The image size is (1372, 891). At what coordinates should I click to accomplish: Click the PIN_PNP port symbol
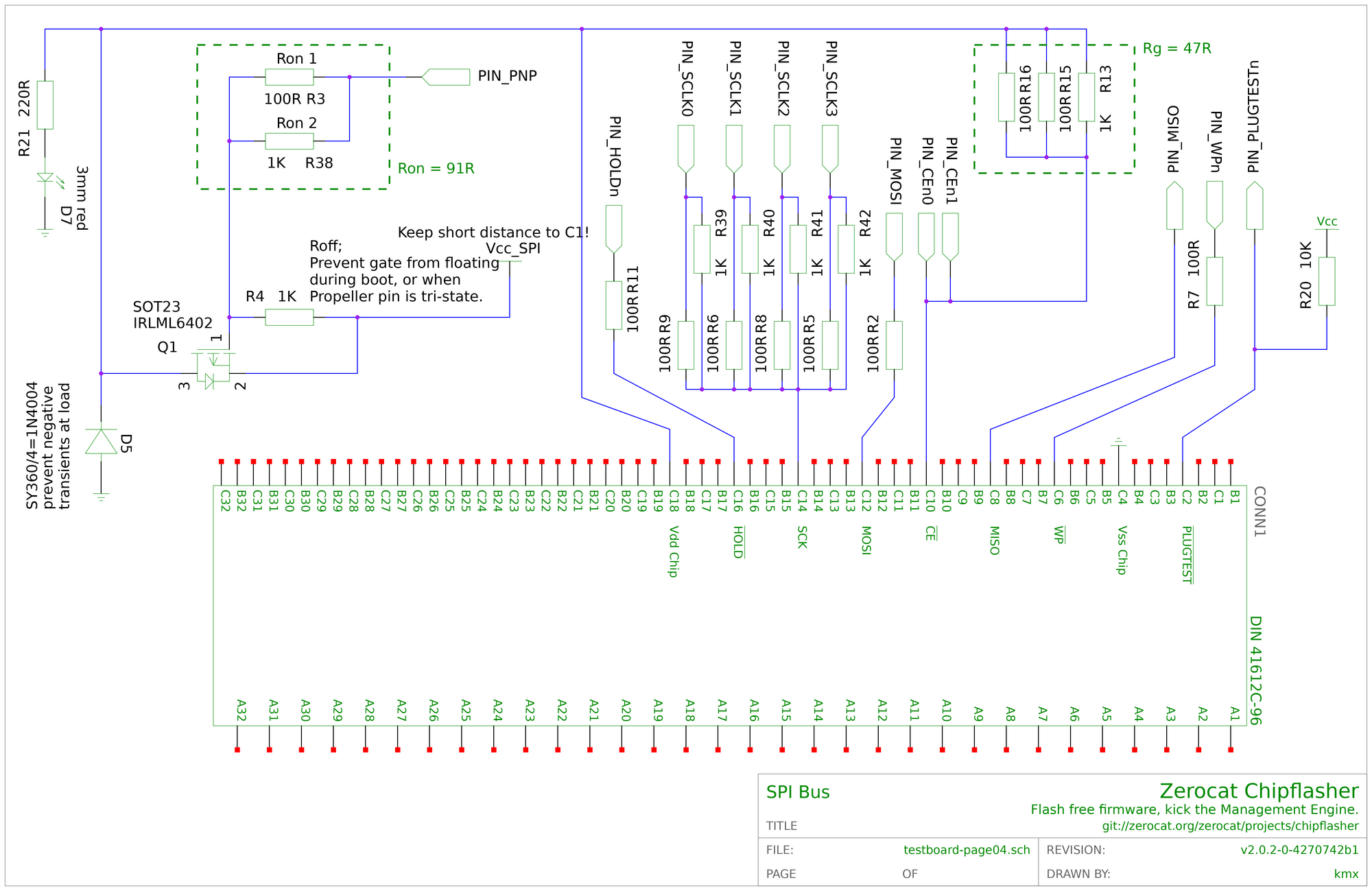click(x=446, y=77)
